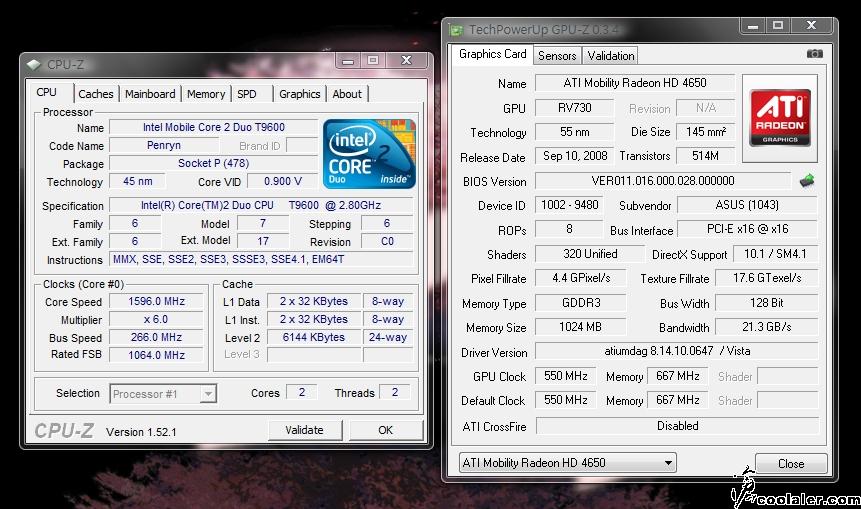This screenshot has height=509, width=861.
Task: Click the GPU-Z screenshot camera icon
Action: pos(814,53)
